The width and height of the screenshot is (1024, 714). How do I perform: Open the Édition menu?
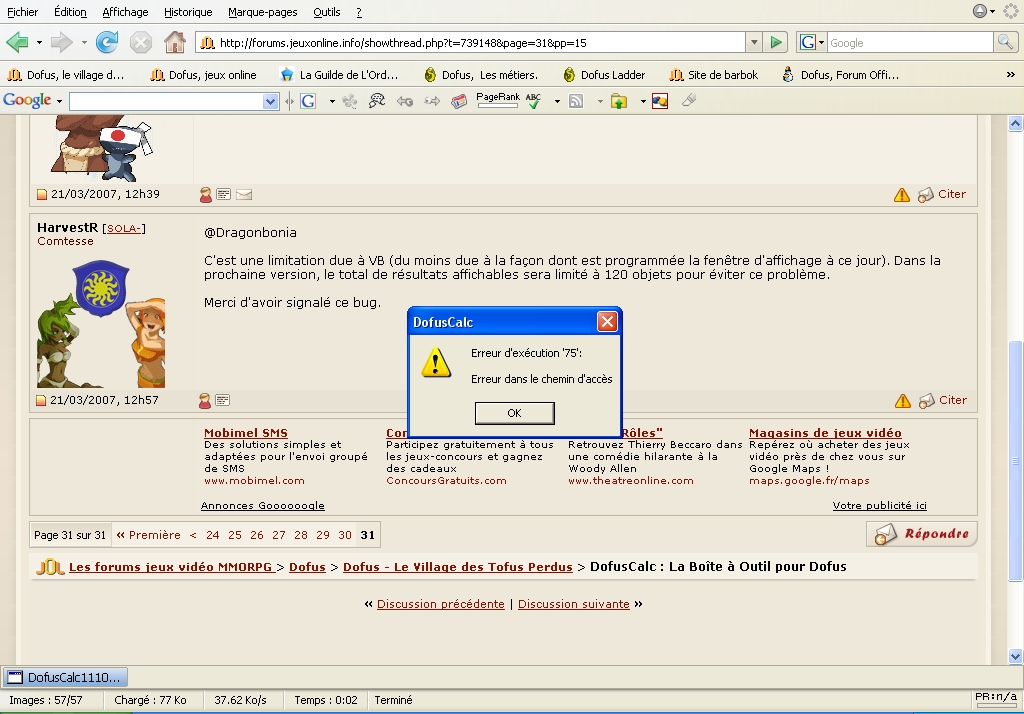70,12
